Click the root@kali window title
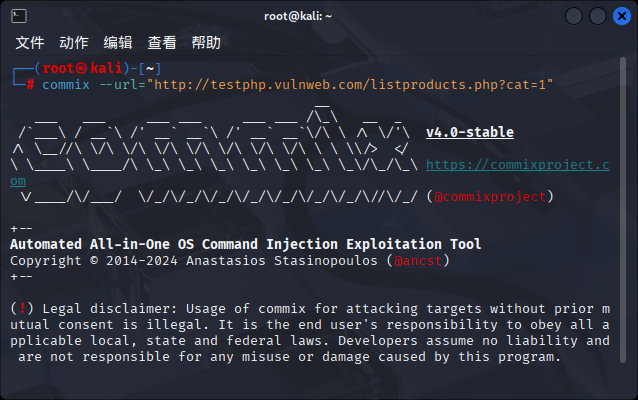 pyautogui.click(x=298, y=16)
